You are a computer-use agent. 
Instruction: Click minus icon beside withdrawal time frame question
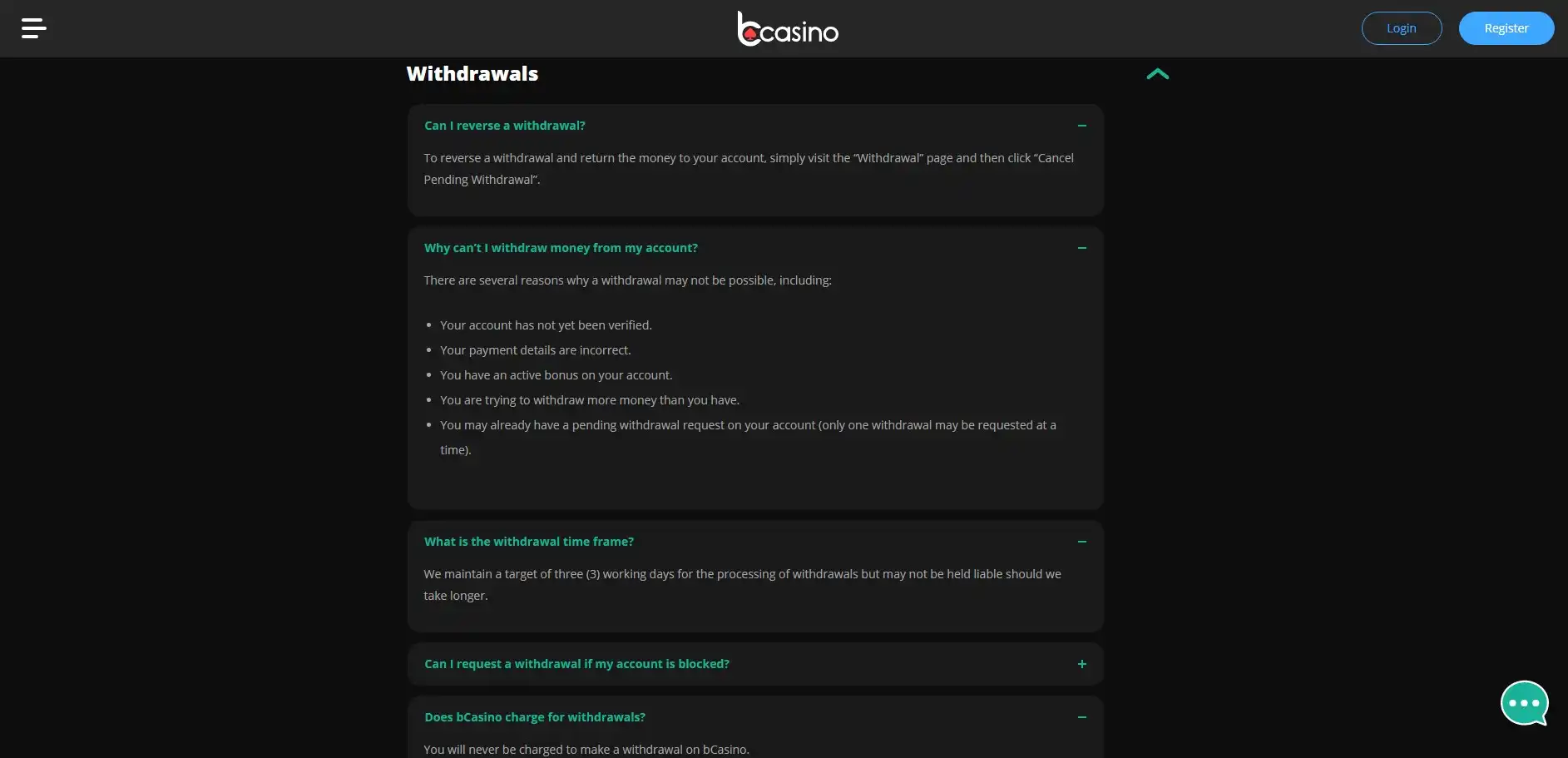pos(1081,542)
